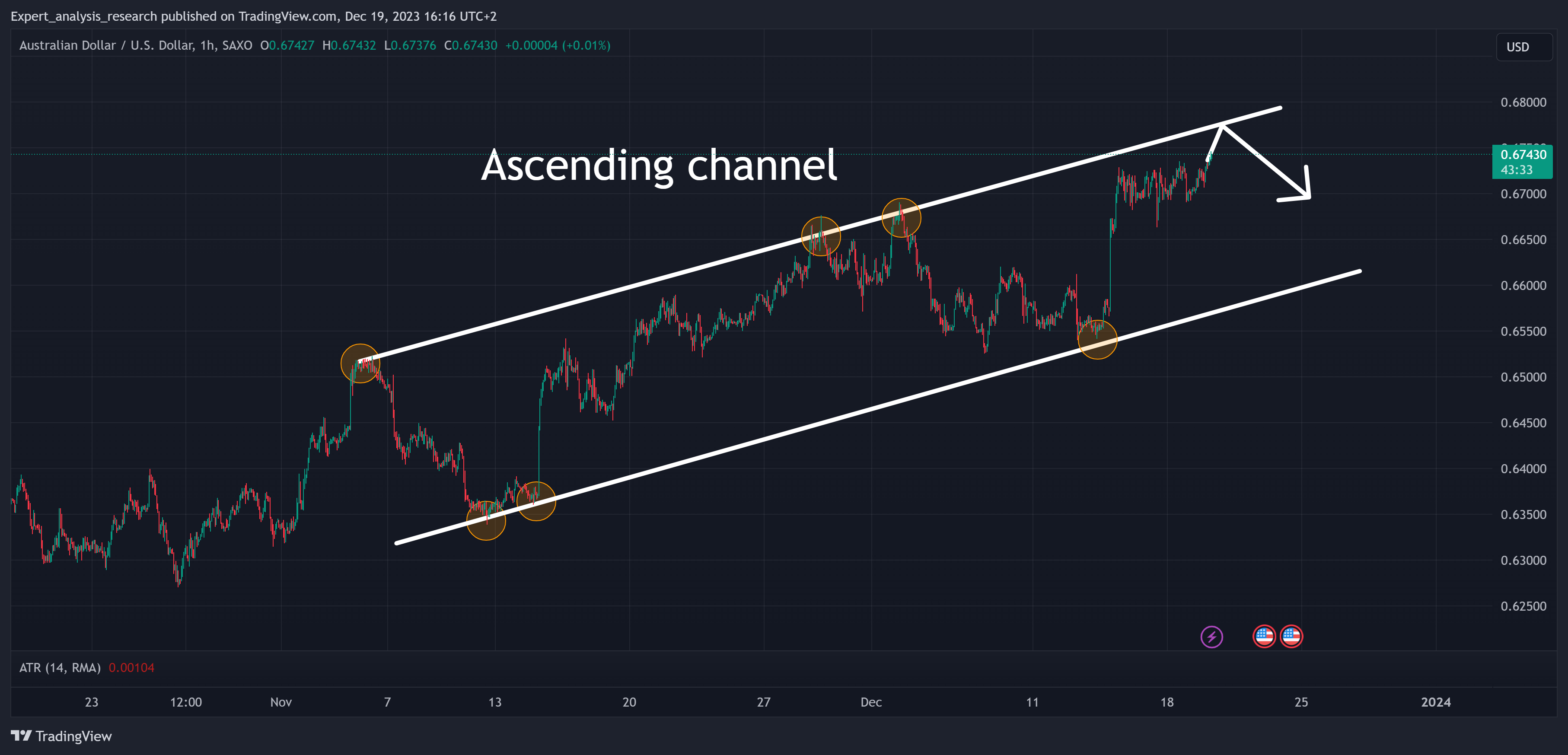The height and width of the screenshot is (755, 1568).
Task: Click the second US flag economic event icon
Action: click(x=1291, y=637)
